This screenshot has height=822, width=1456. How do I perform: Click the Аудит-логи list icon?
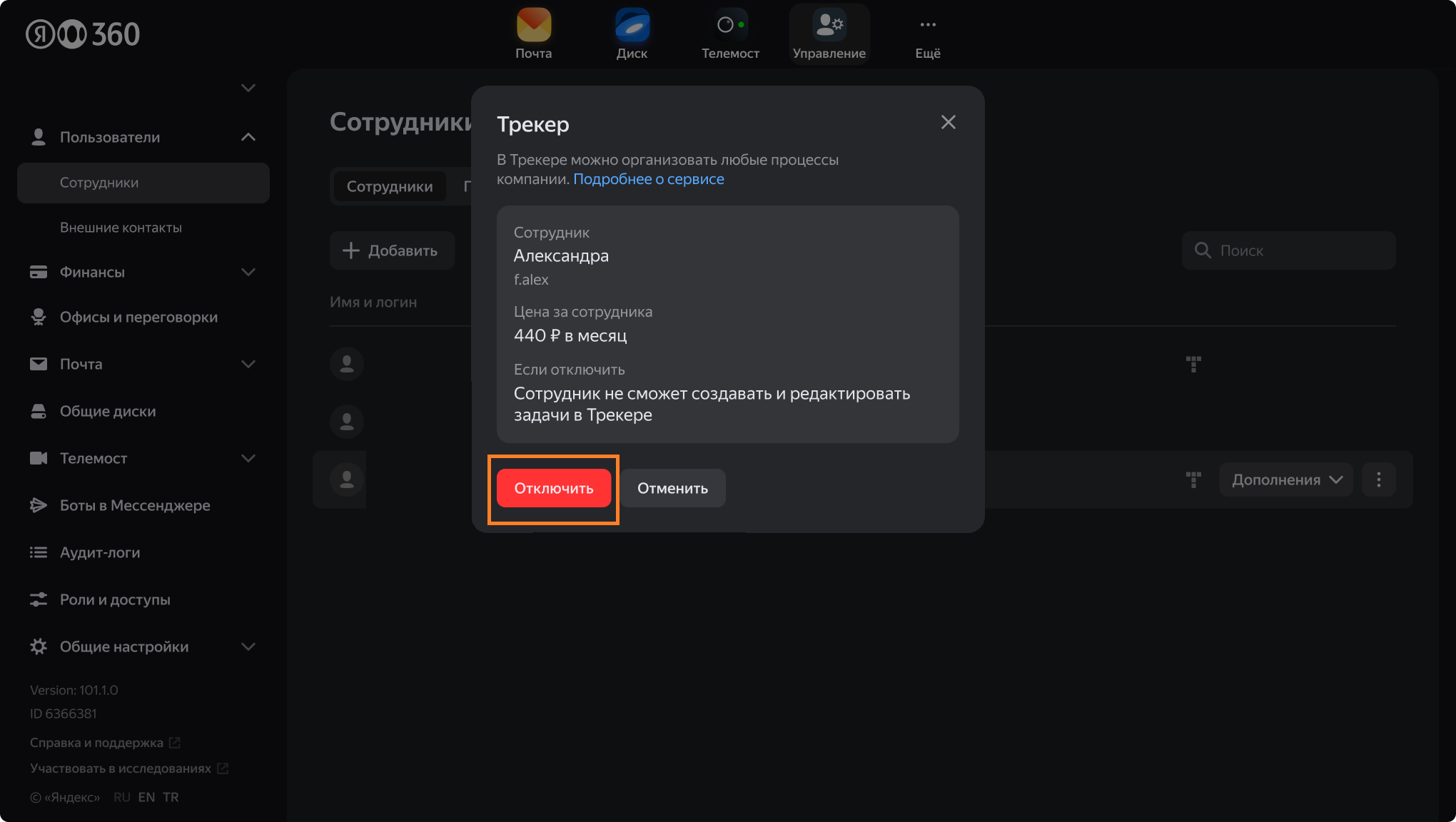(x=39, y=552)
